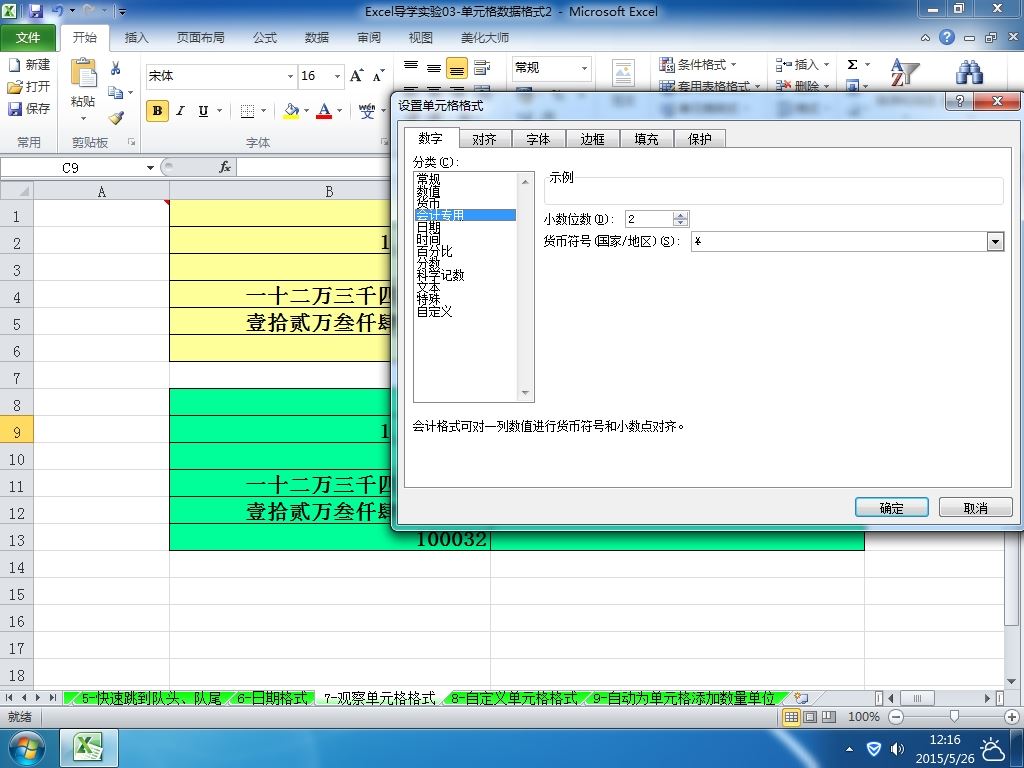Click the Paste clipboard icon
The image size is (1024, 768).
[x=84, y=72]
